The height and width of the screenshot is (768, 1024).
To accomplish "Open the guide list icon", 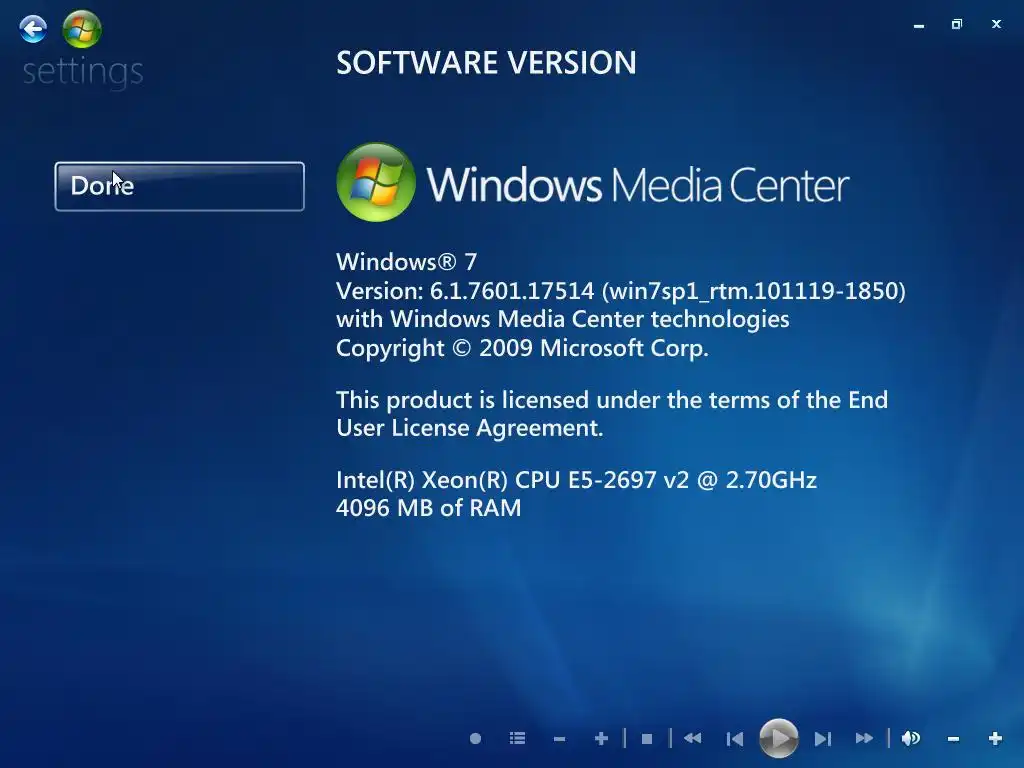I will point(517,739).
